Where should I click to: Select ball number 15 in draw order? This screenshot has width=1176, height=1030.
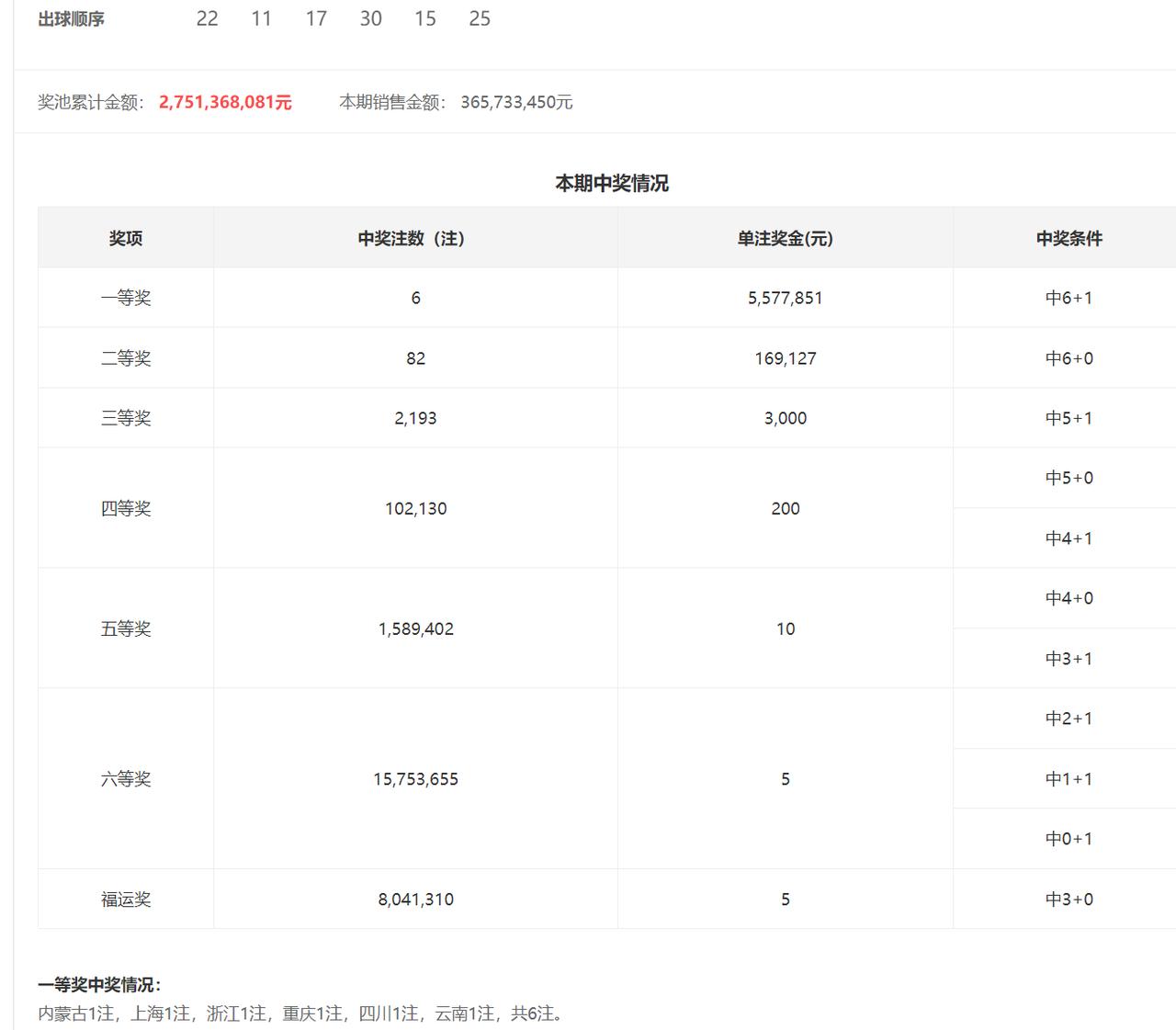pos(425,19)
